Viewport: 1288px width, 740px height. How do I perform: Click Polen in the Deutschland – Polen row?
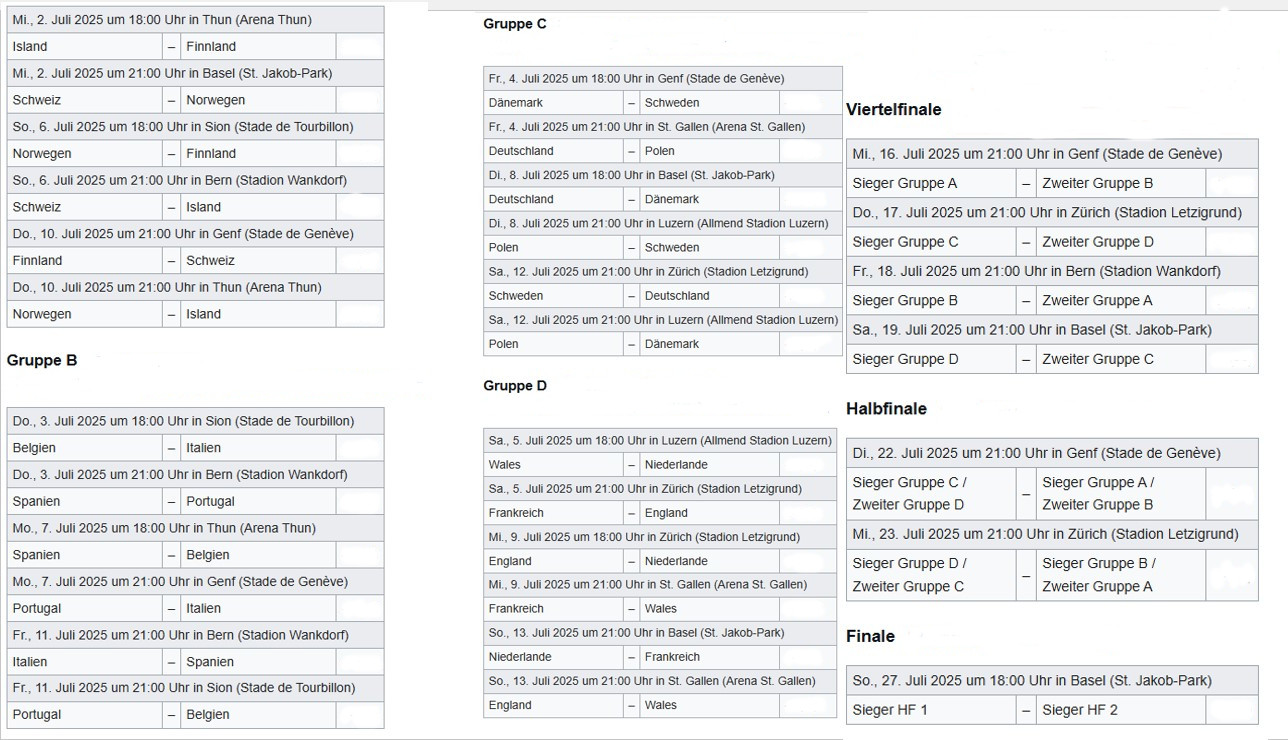point(660,151)
